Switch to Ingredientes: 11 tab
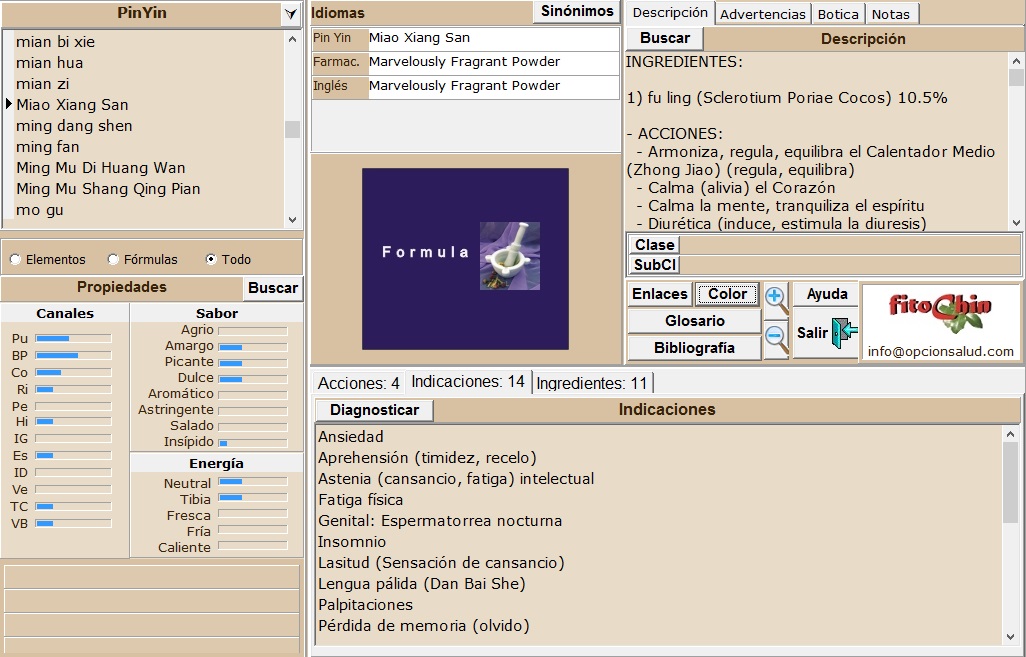 click(592, 383)
